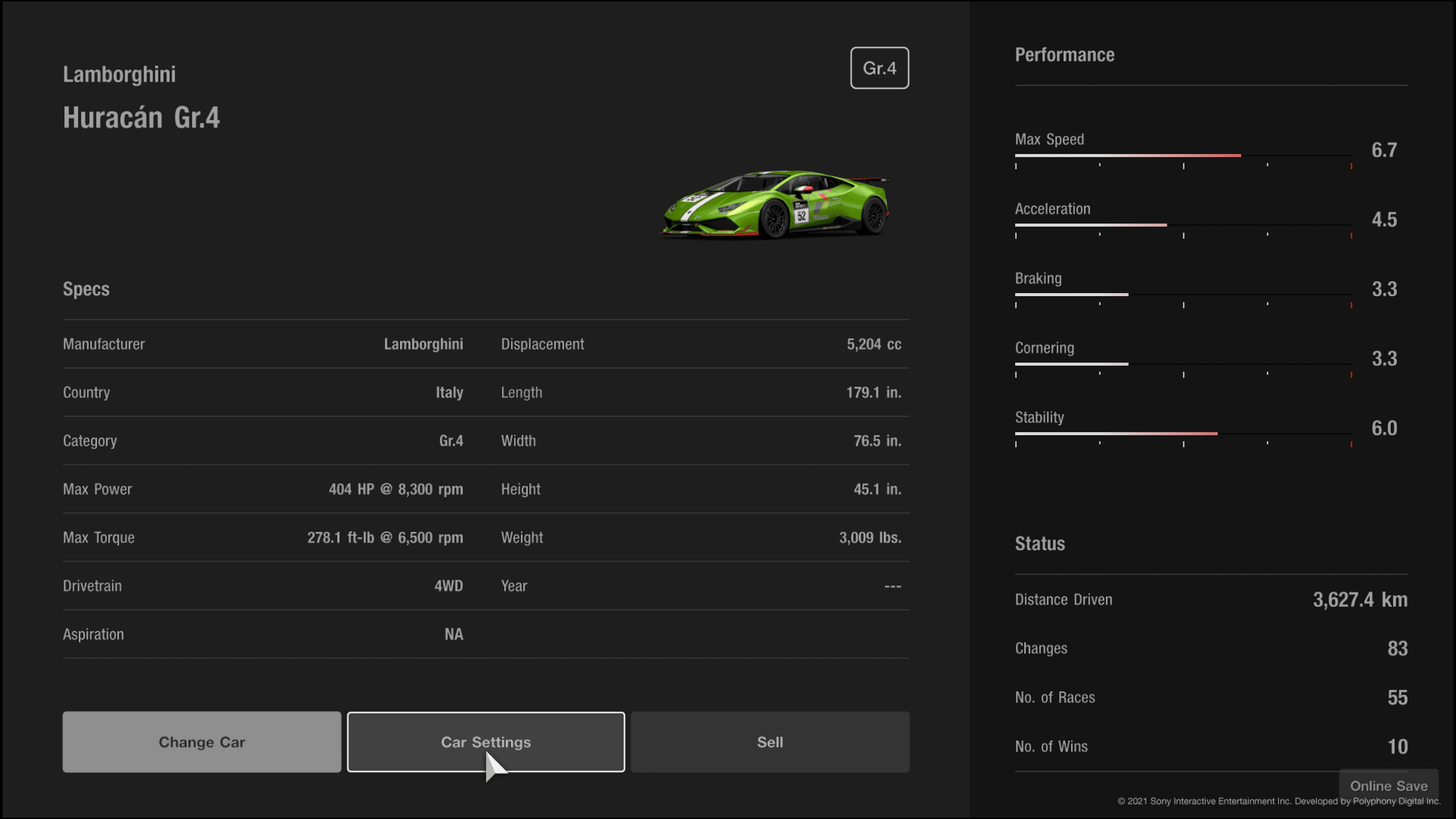Viewport: 1456px width, 819px height.
Task: Click the Category value Gr.4 in specs
Action: (451, 441)
